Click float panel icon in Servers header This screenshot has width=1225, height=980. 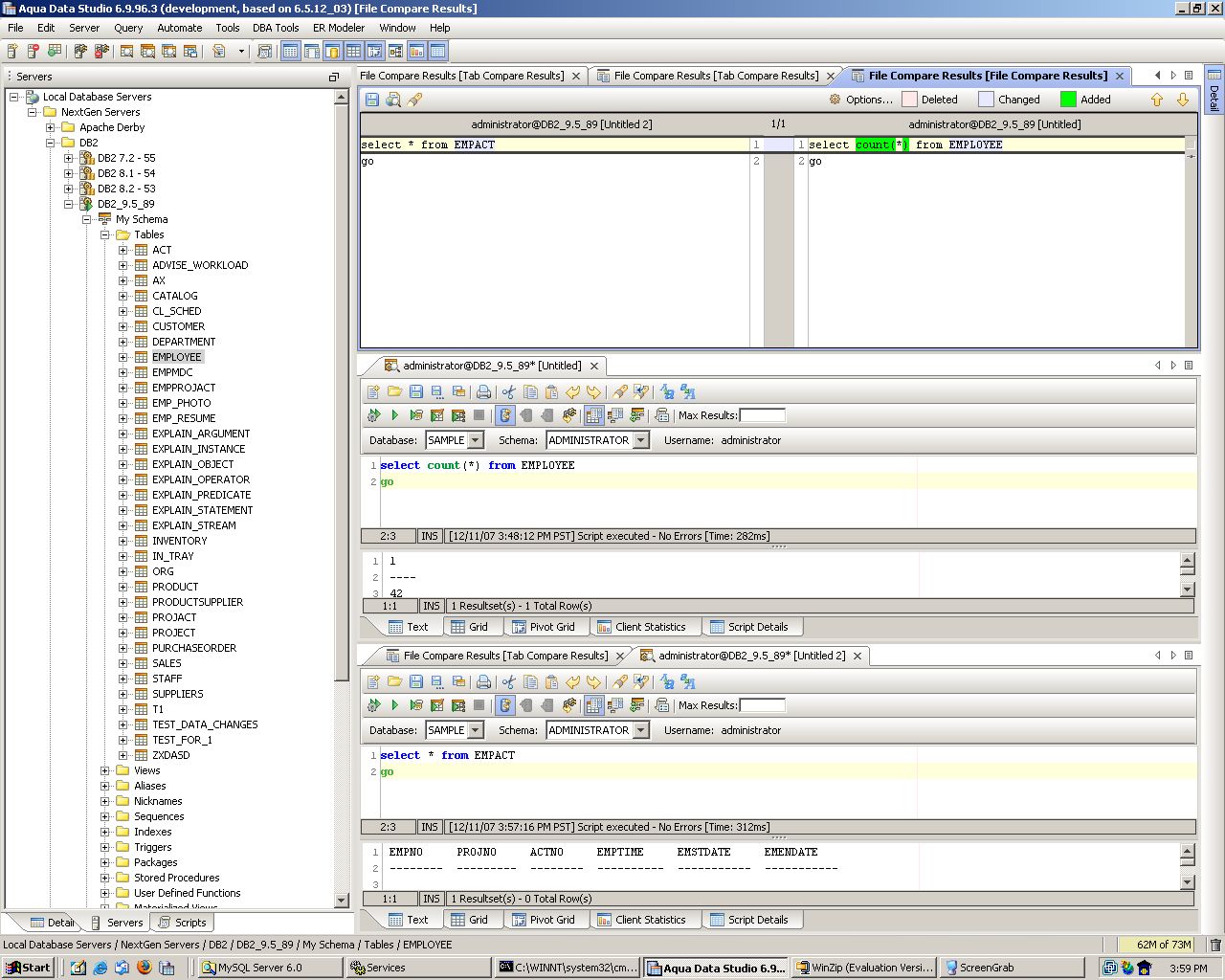pyautogui.click(x=334, y=77)
